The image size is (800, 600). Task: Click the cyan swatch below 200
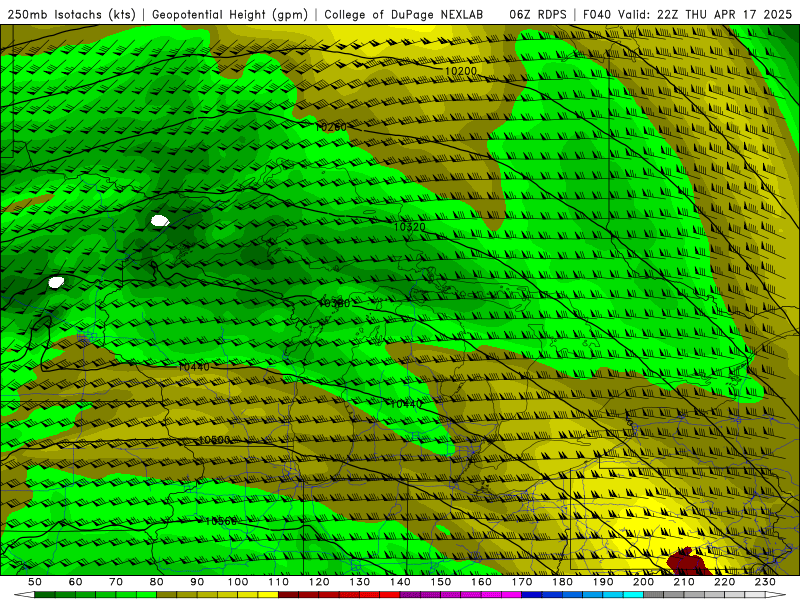click(x=633, y=595)
